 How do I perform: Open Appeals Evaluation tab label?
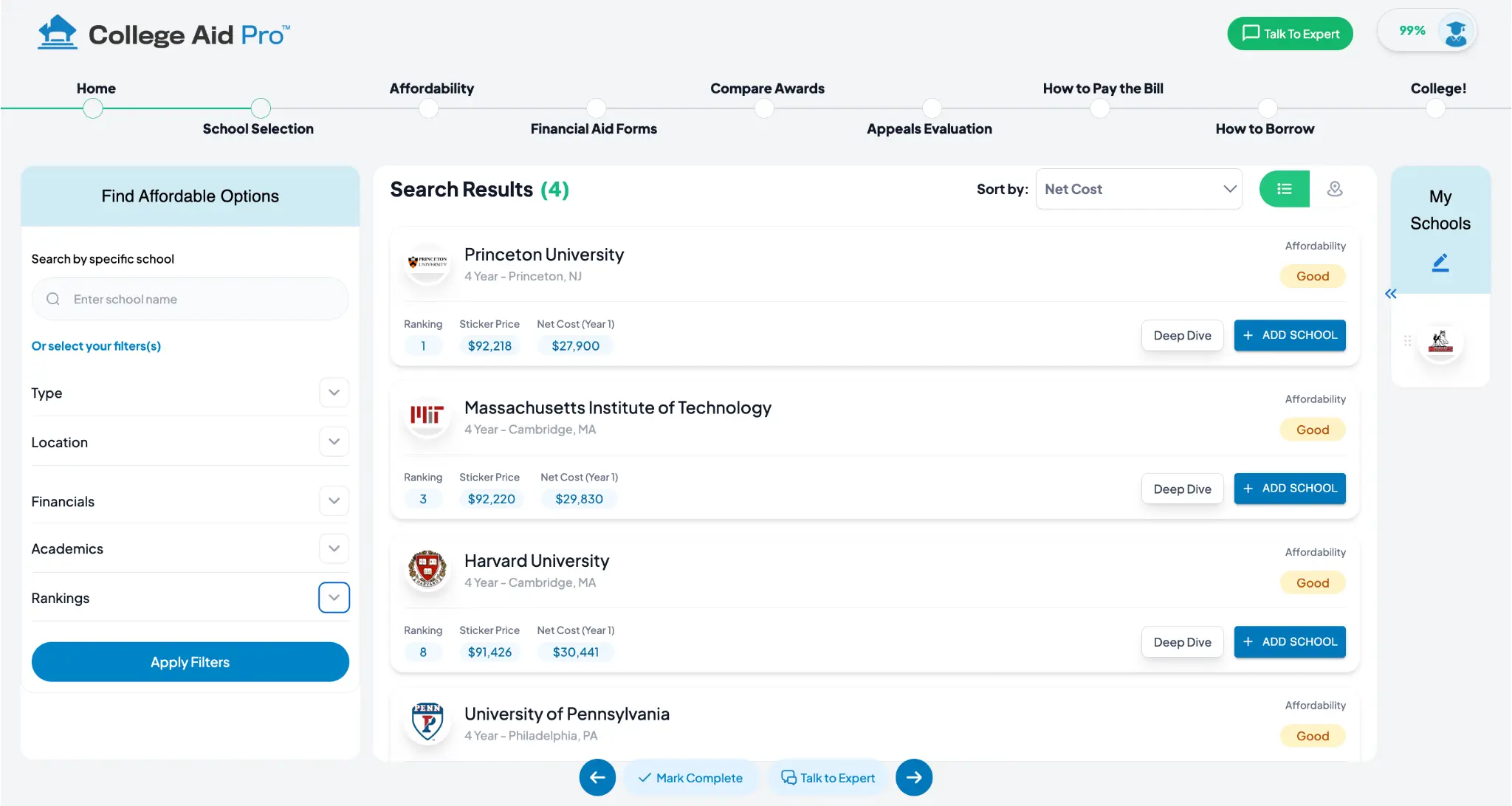click(x=929, y=128)
